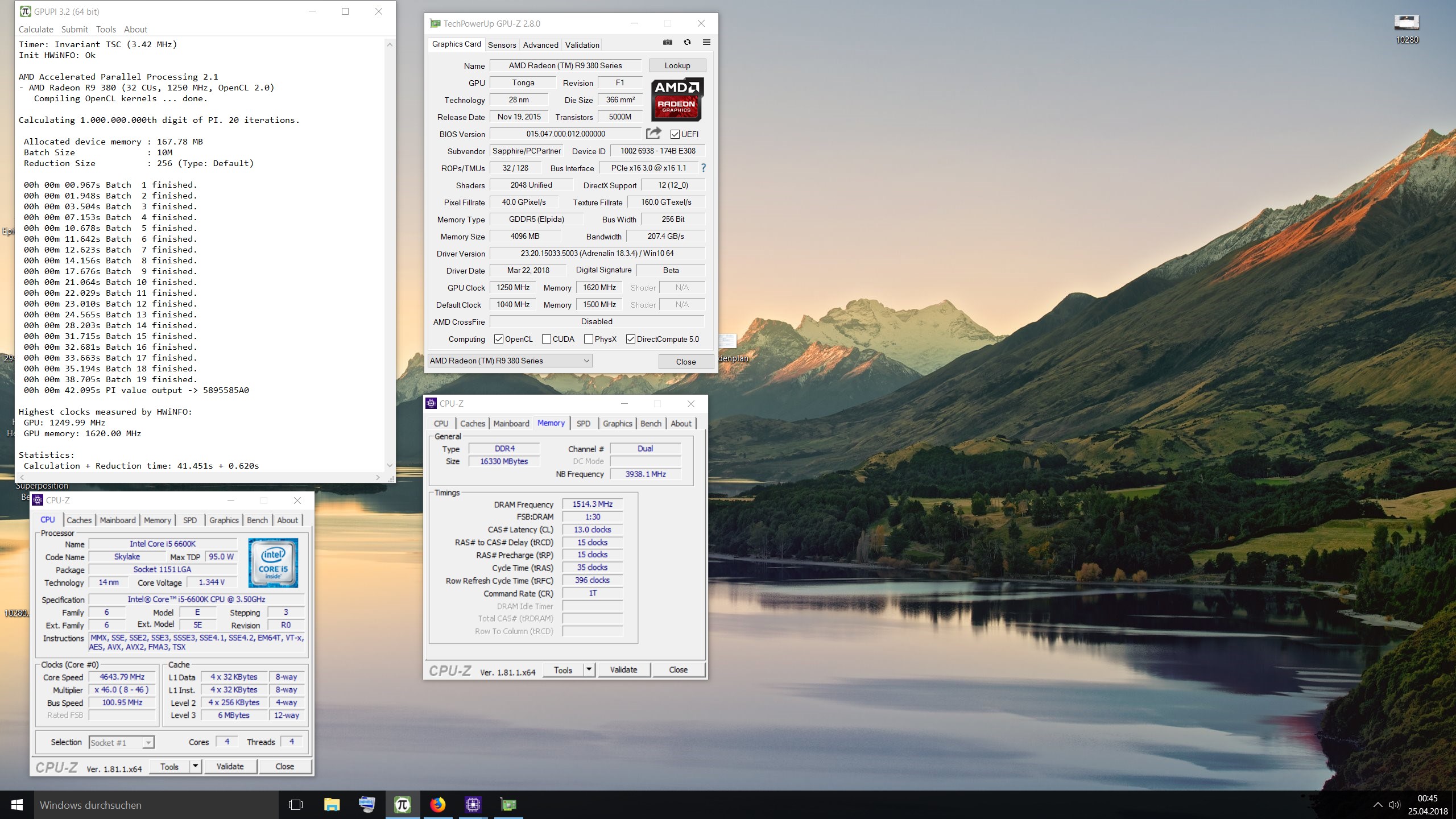This screenshot has height=819, width=1456.
Task: Open the GPU selection dropdown in GPU-Z
Action: point(510,361)
